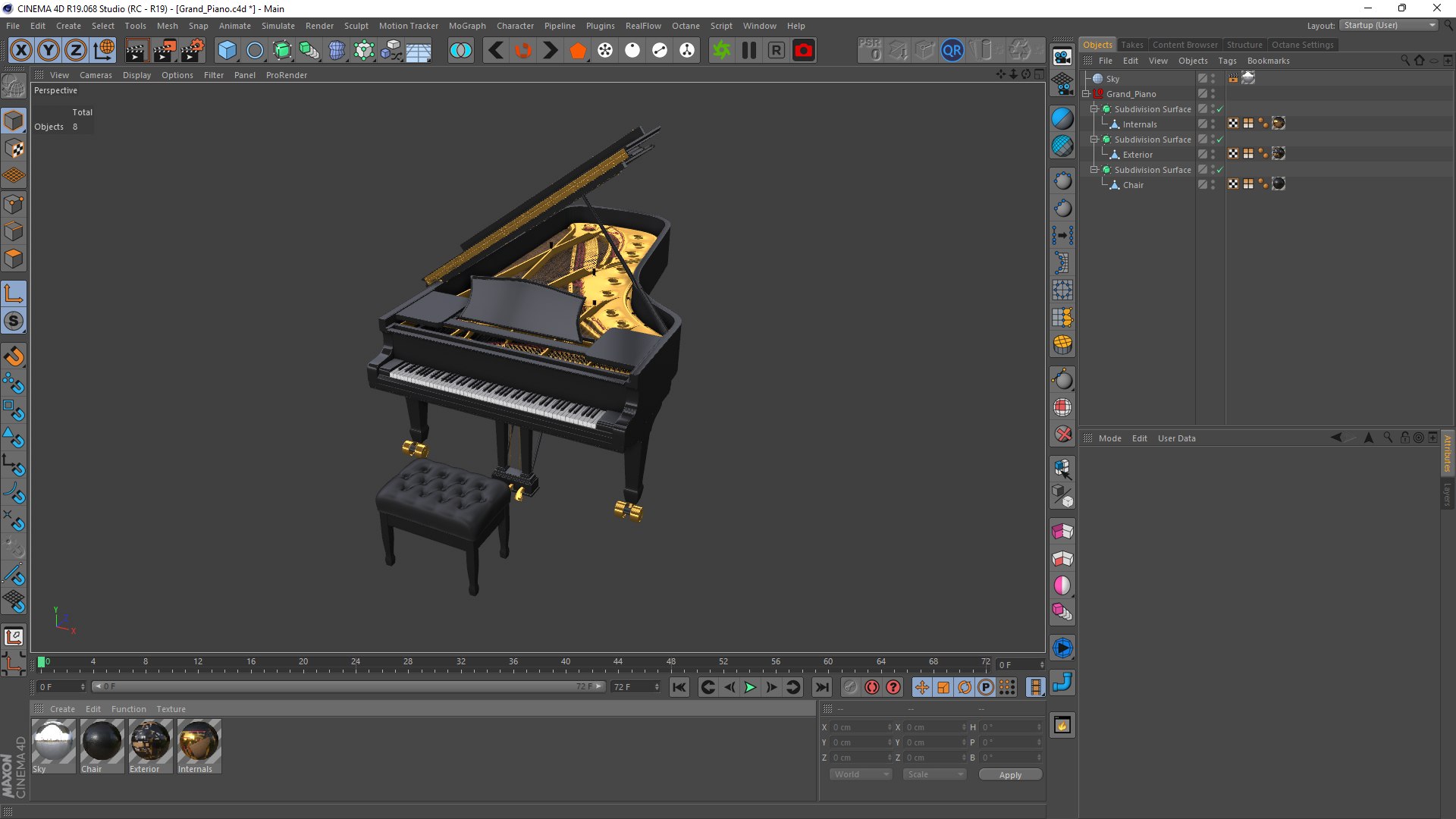Open viewport Cameras menu

point(96,75)
